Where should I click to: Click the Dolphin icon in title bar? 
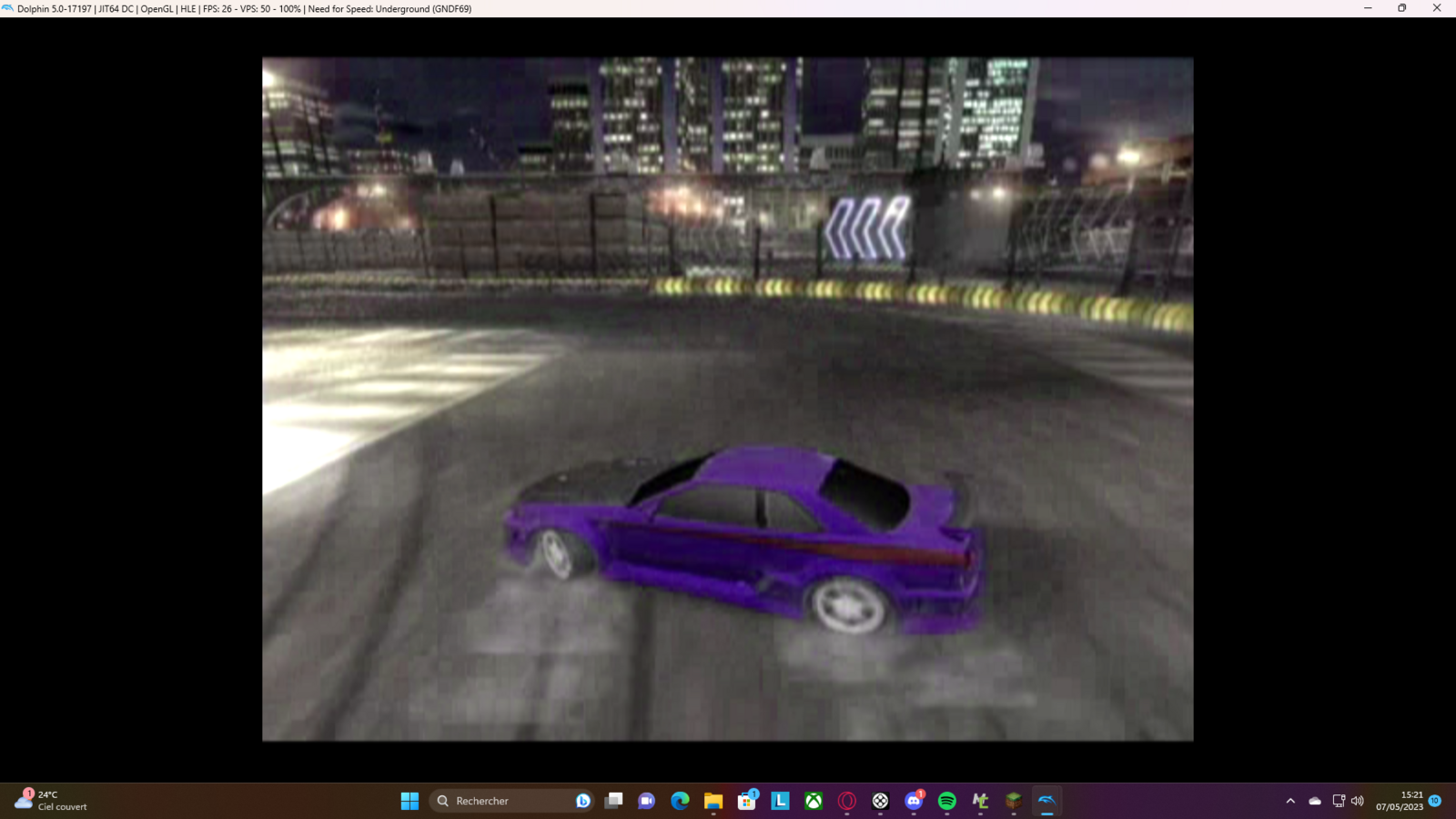[x=8, y=8]
